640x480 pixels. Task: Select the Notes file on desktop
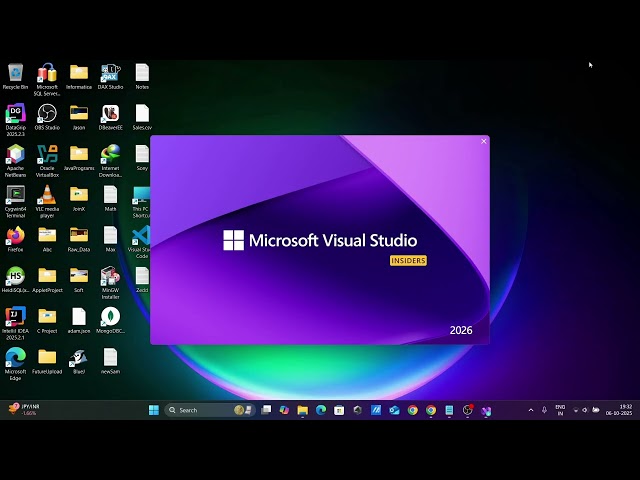click(x=142, y=76)
